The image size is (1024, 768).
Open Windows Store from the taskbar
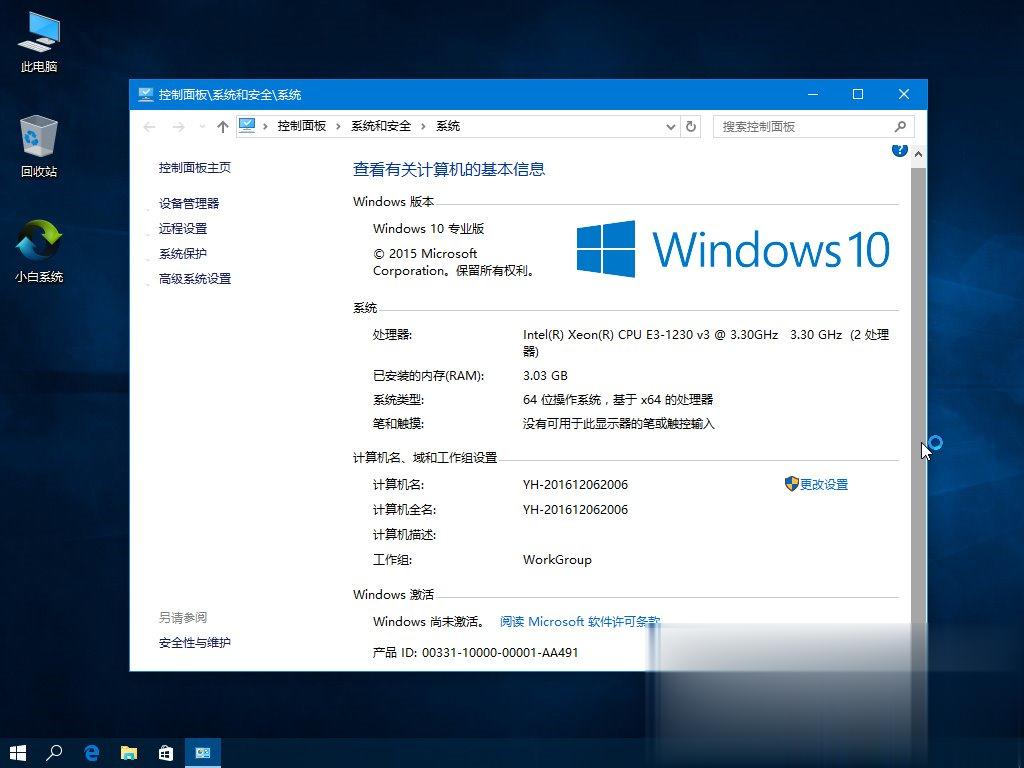point(165,752)
